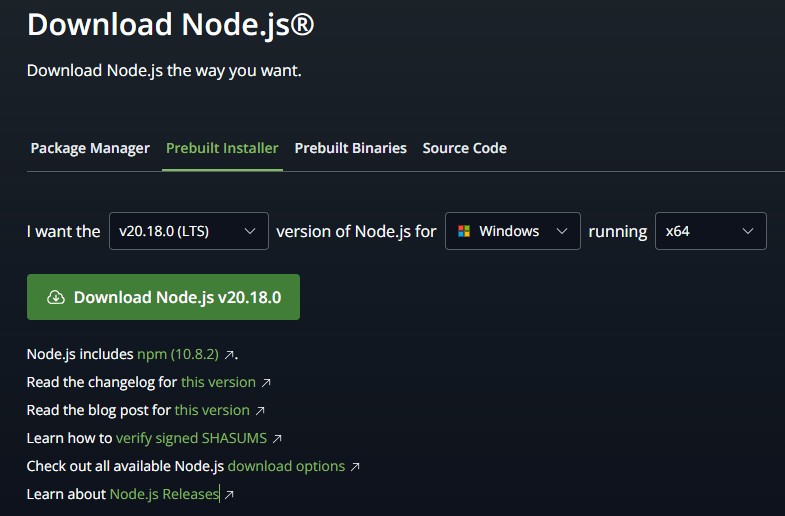Open the Package Manager tab
785x516 pixels.
(x=90, y=148)
